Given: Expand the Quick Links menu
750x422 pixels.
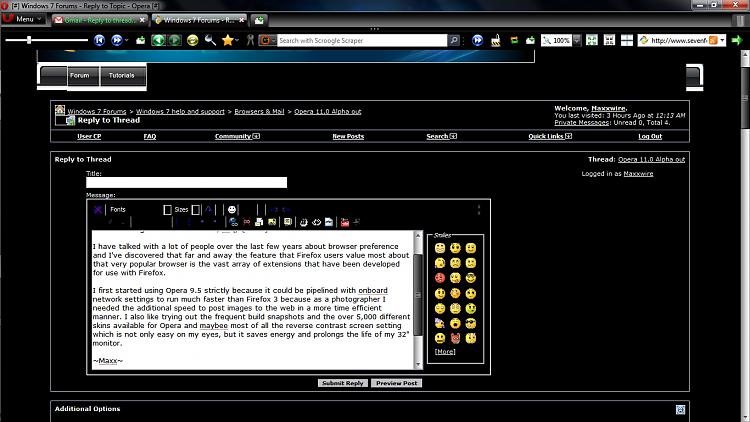Looking at the screenshot, I should [550, 136].
